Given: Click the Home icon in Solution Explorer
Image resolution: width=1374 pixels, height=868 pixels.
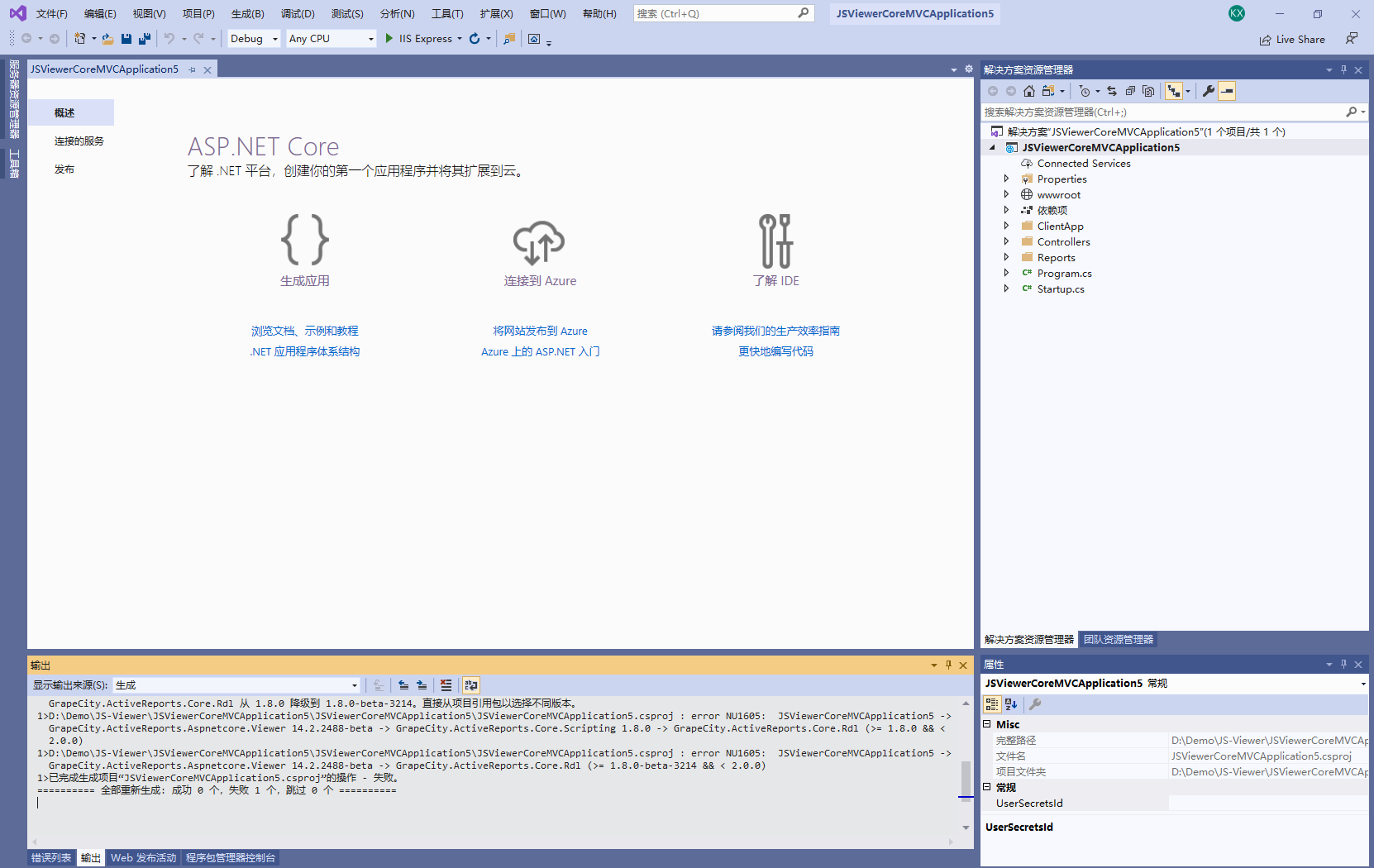Looking at the screenshot, I should [x=1029, y=91].
